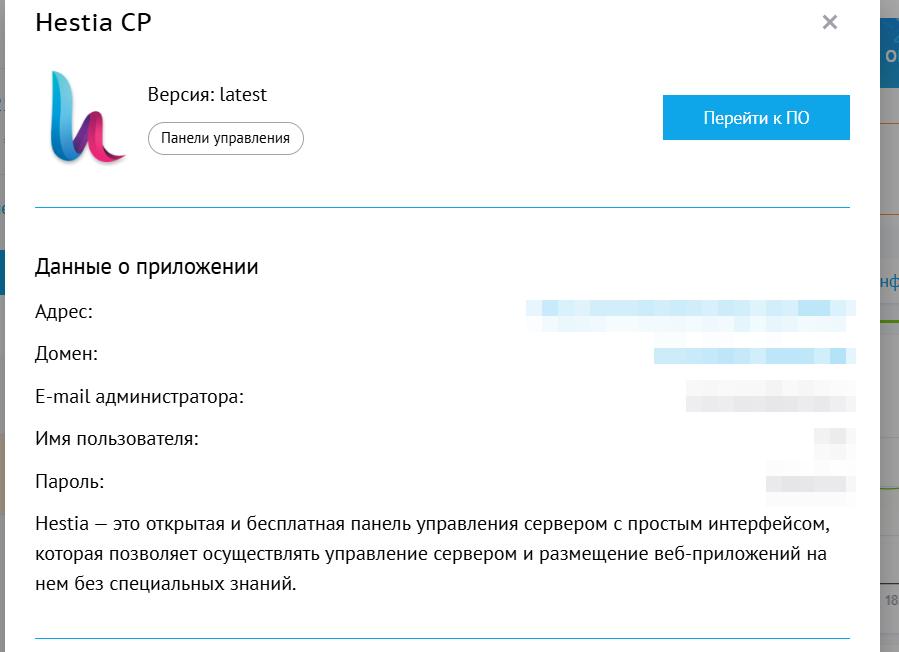
Task: Click the 'Адрес:' field label
Action: tap(64, 312)
